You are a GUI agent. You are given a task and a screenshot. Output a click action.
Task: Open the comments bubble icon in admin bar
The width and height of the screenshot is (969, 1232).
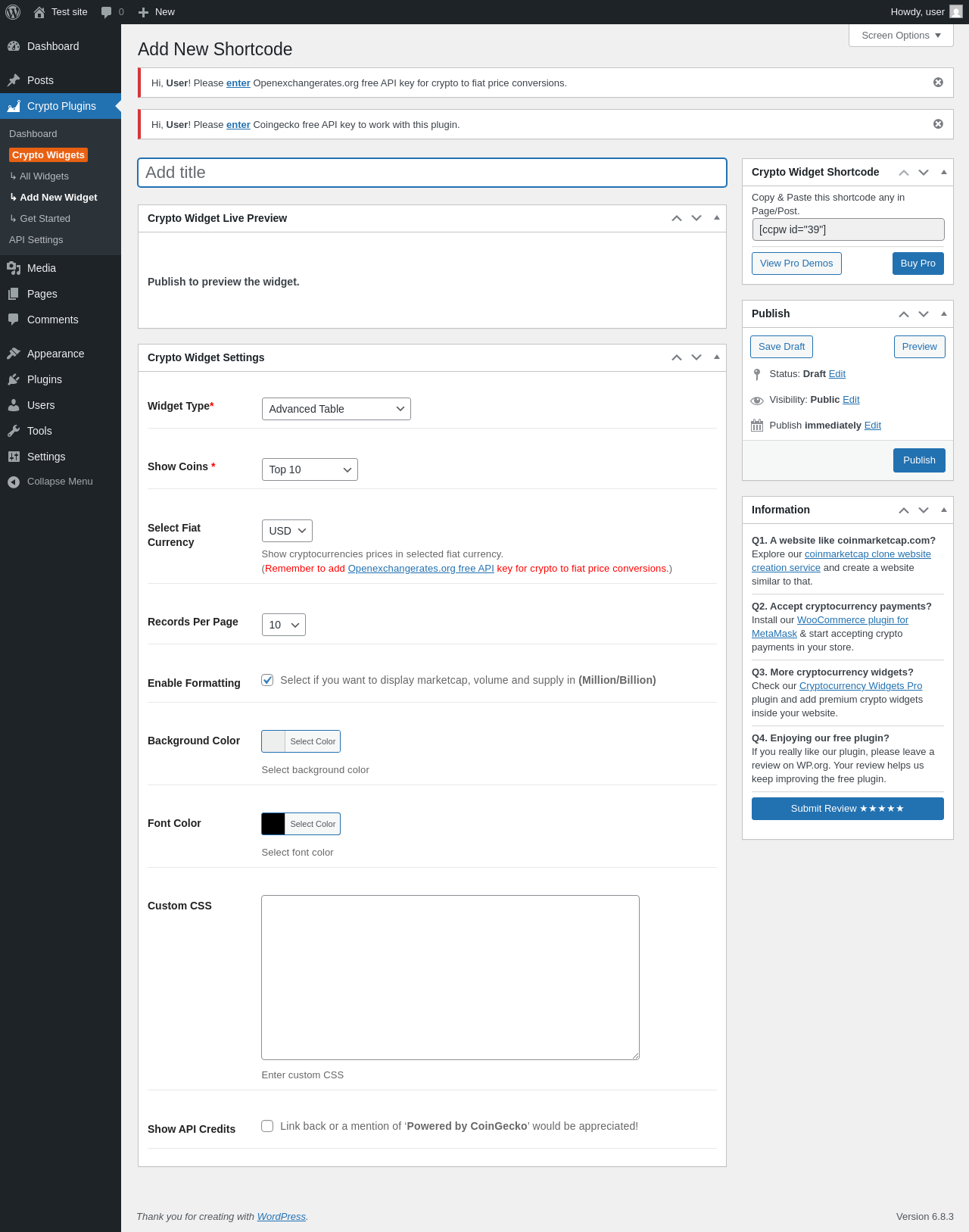coord(106,12)
